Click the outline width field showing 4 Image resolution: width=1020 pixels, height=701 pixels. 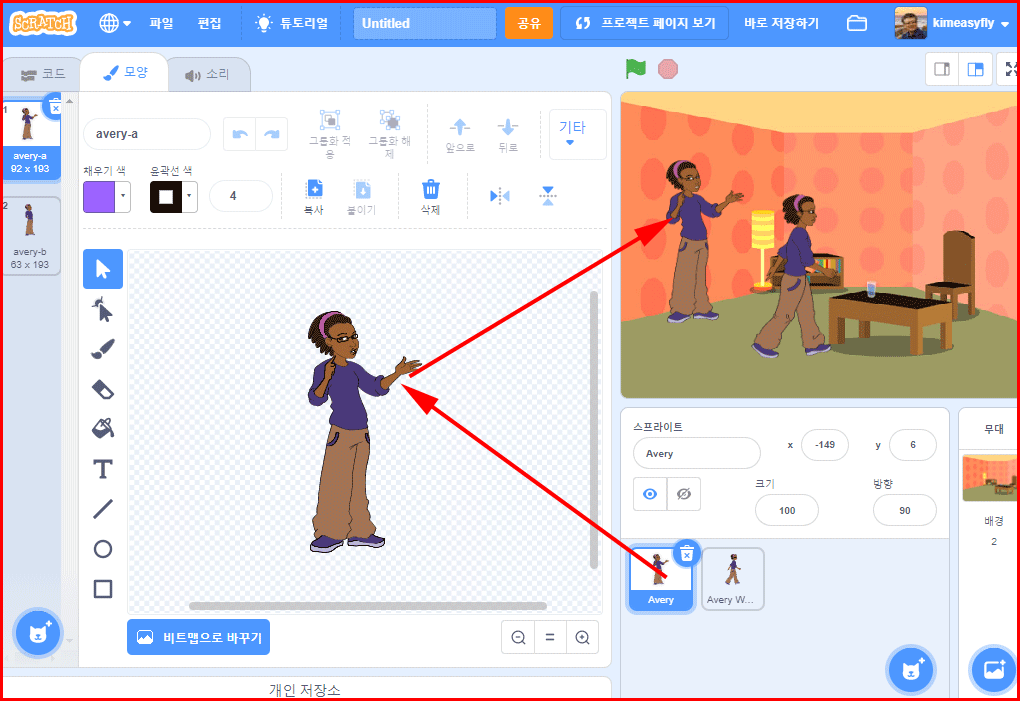click(x=241, y=196)
